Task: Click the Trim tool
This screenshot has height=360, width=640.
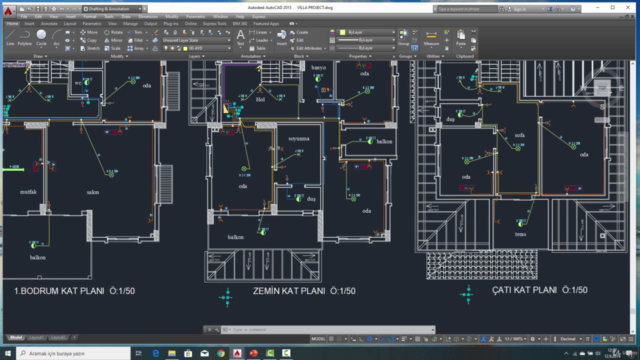Action: (135, 32)
